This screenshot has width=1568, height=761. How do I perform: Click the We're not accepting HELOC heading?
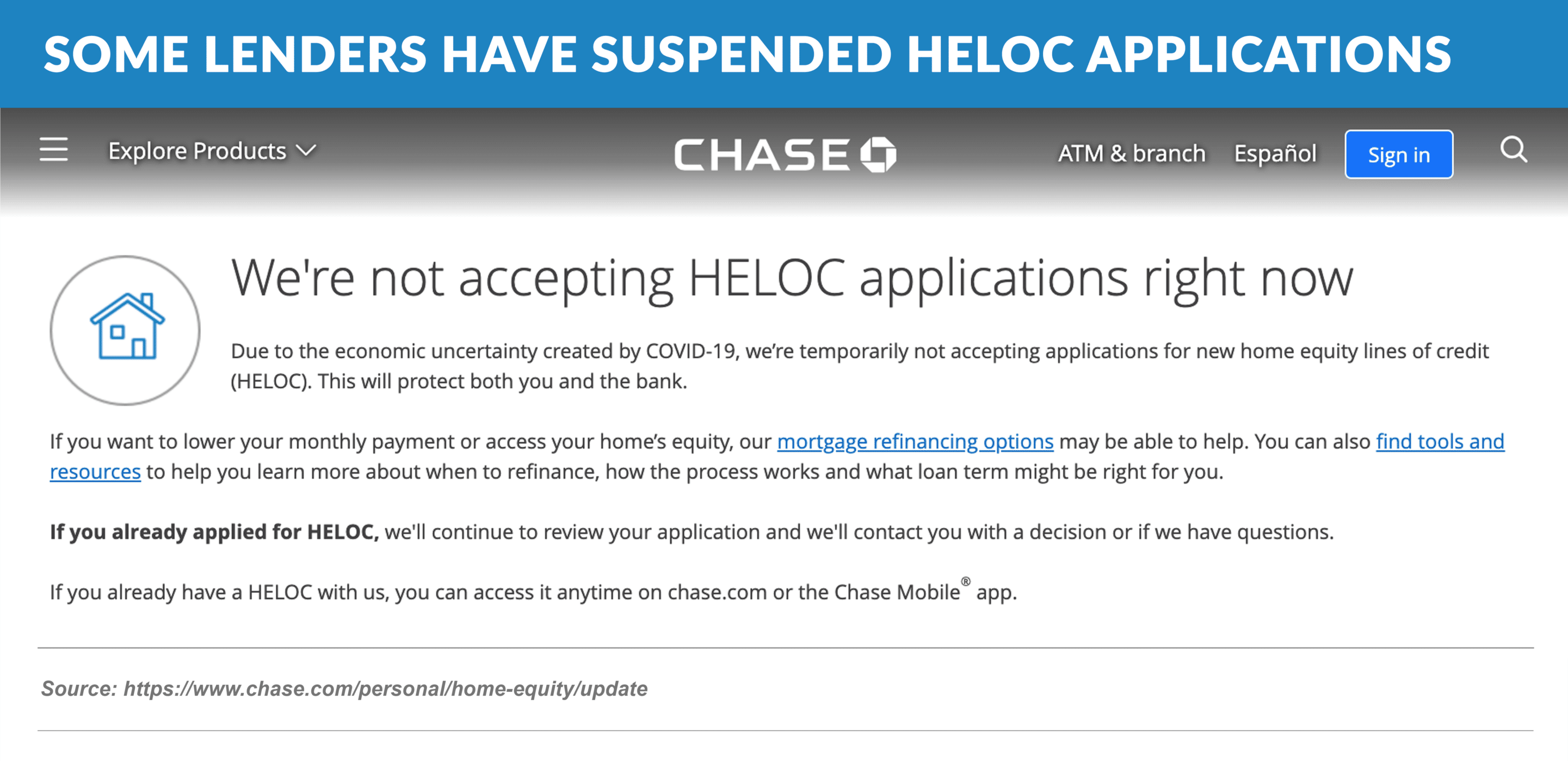791,279
